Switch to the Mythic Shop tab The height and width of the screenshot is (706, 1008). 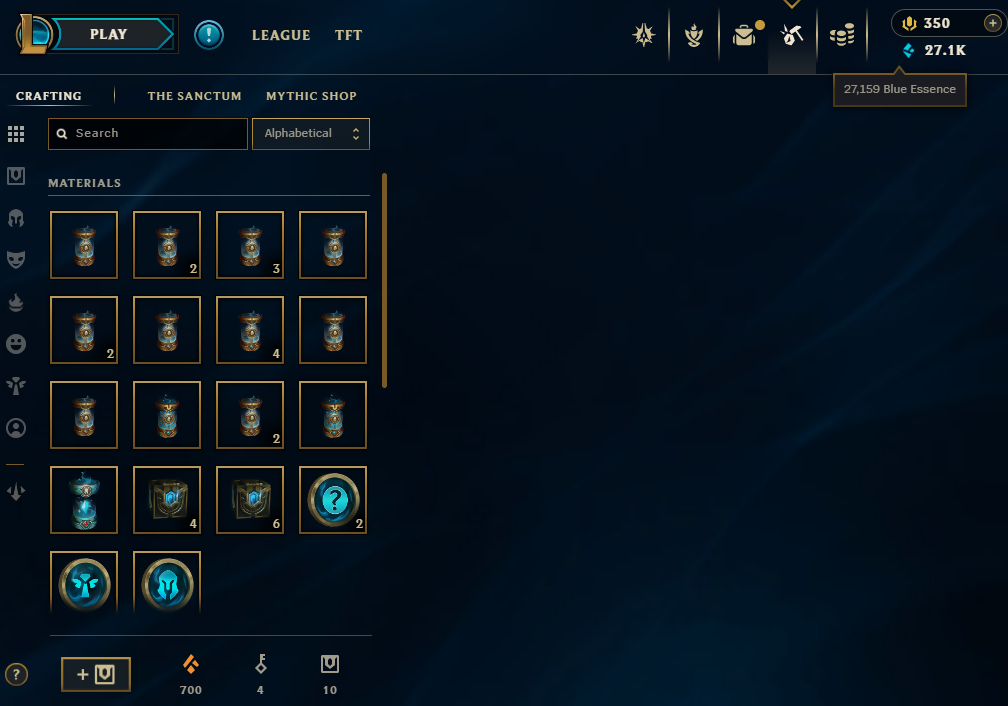[311, 96]
